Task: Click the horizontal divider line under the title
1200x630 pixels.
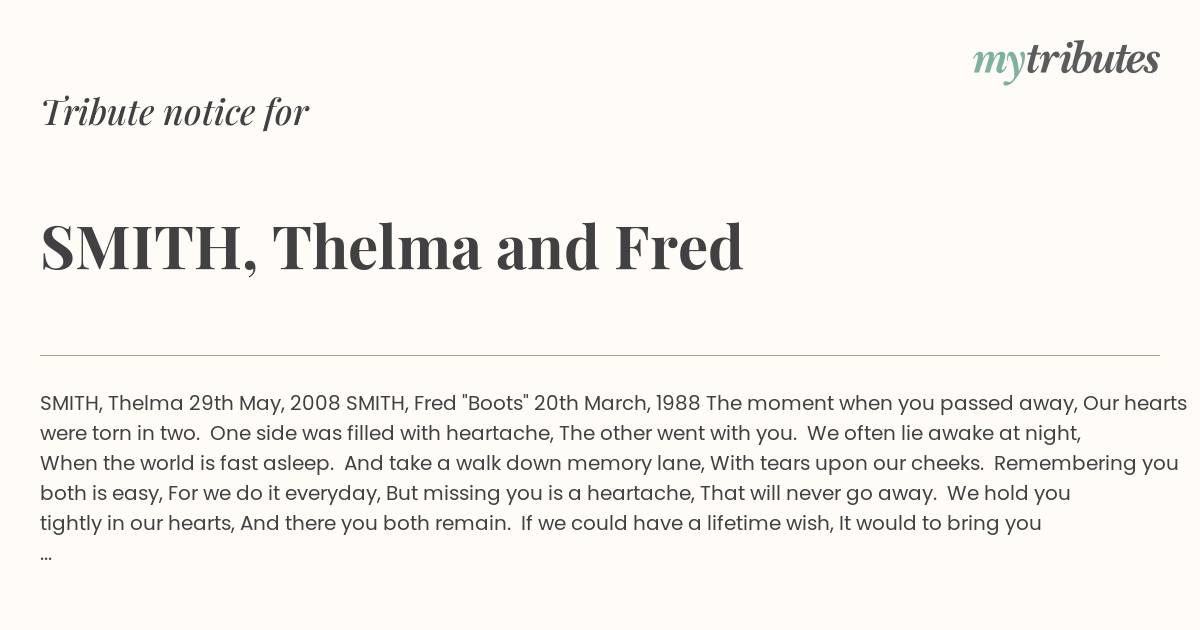Action: coord(600,355)
